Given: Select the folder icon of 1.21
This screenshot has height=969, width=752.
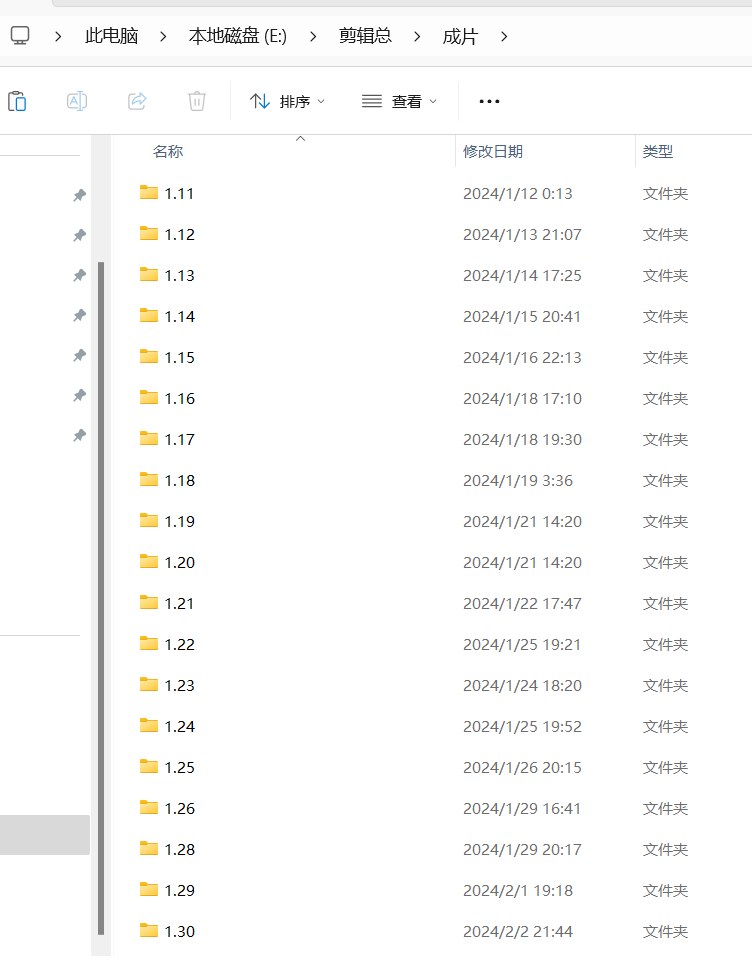Looking at the screenshot, I should [148, 602].
